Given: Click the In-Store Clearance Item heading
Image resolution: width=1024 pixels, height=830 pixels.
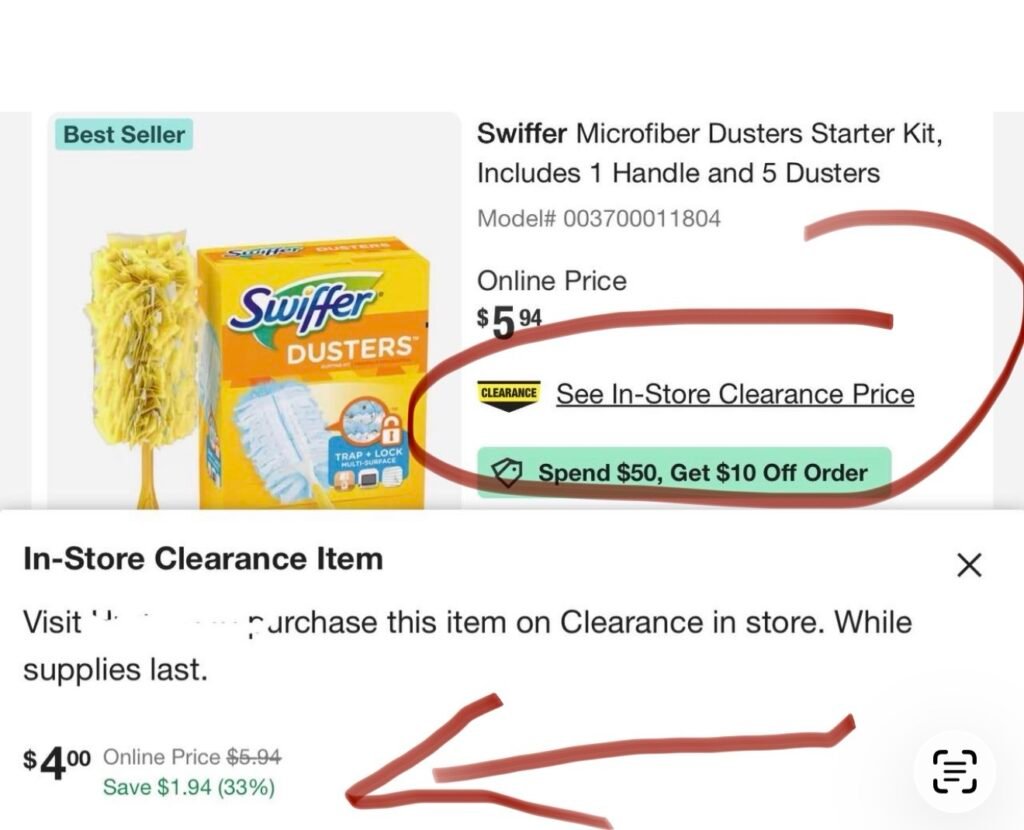Looking at the screenshot, I should (x=203, y=558).
